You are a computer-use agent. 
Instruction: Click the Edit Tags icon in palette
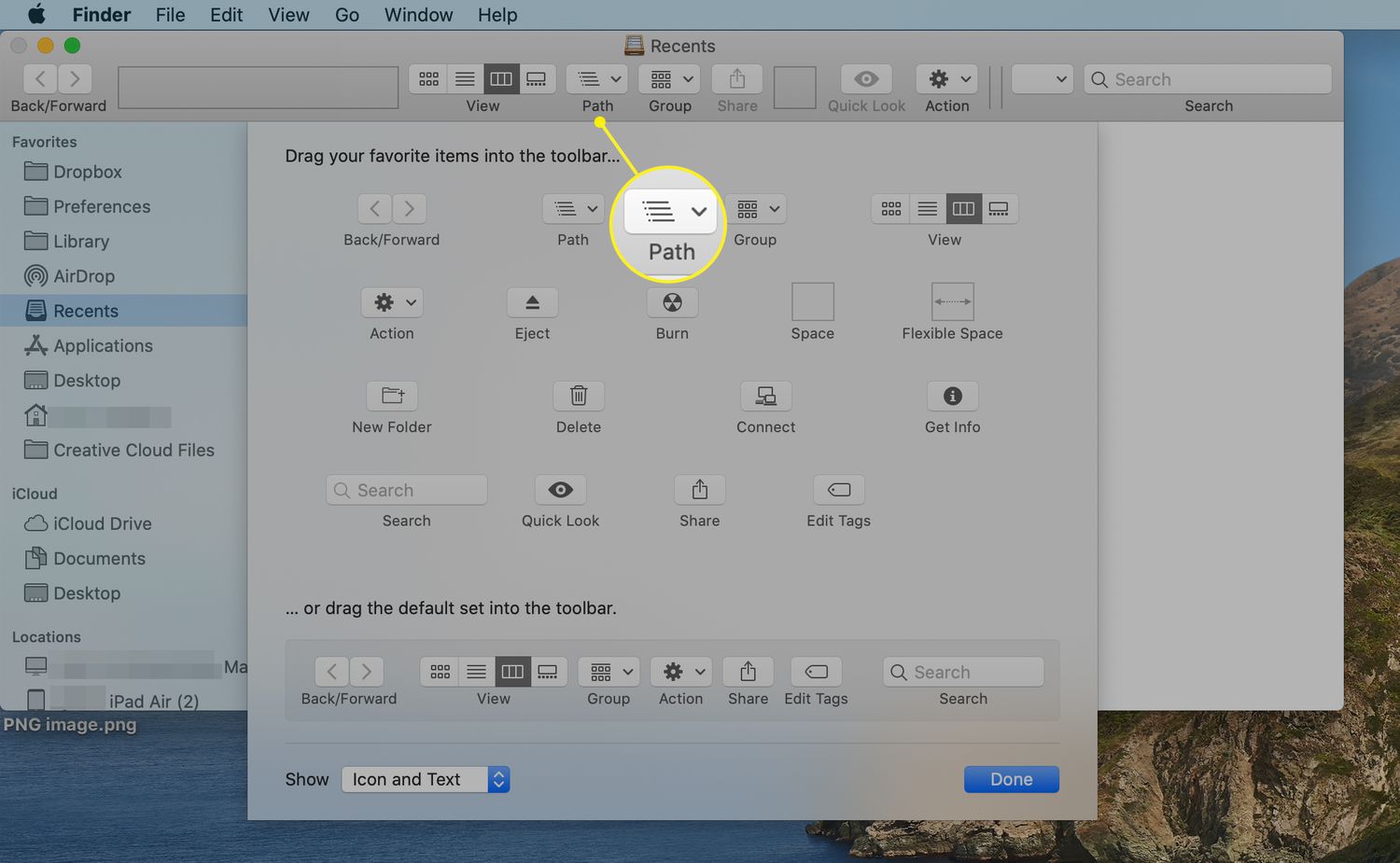[838, 490]
